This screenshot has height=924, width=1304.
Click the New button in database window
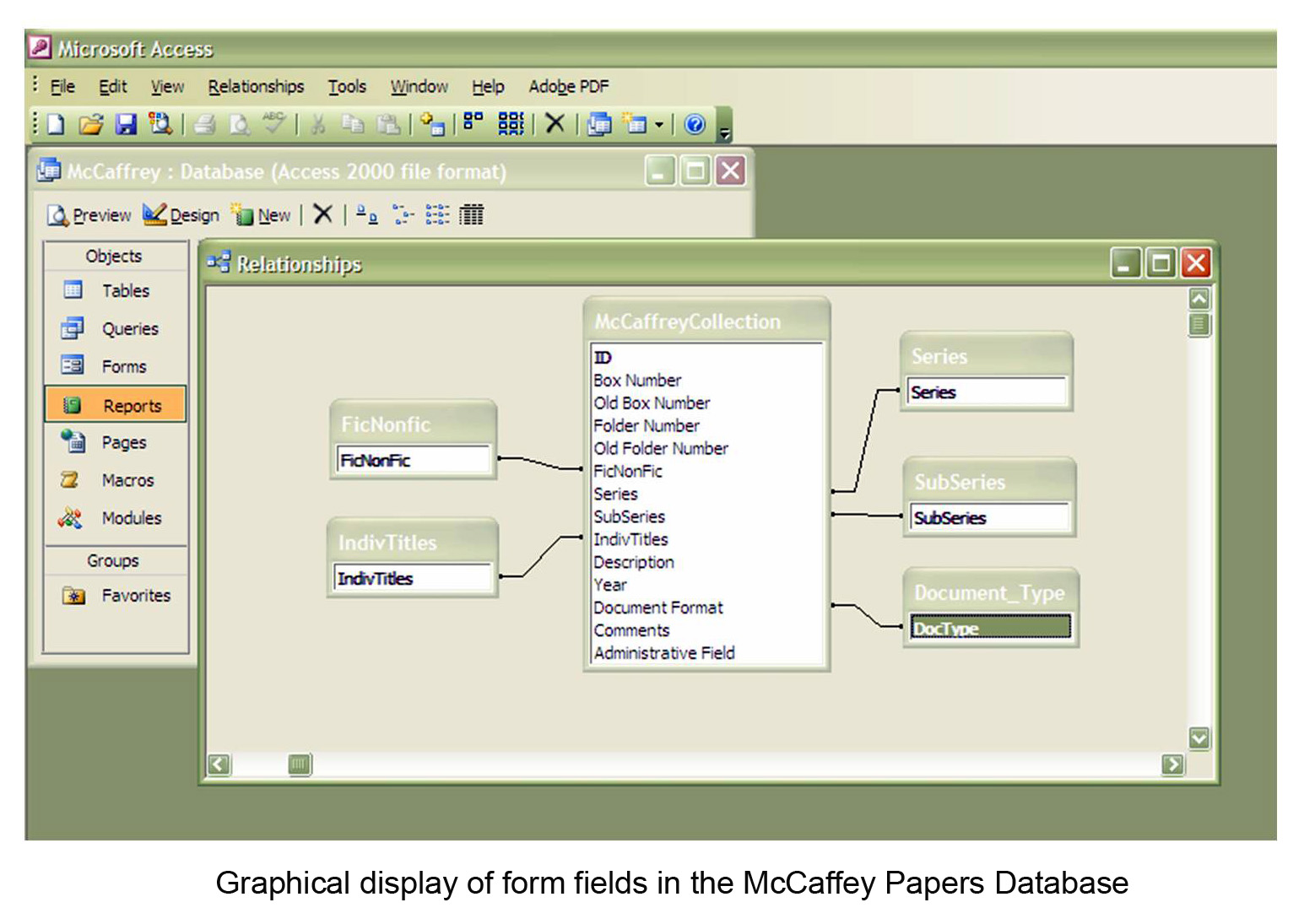coord(262,215)
